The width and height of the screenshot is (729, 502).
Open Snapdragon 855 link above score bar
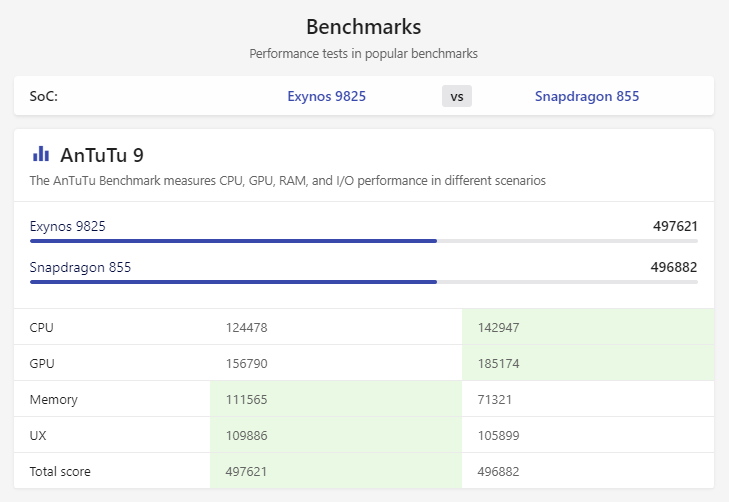[80, 267]
